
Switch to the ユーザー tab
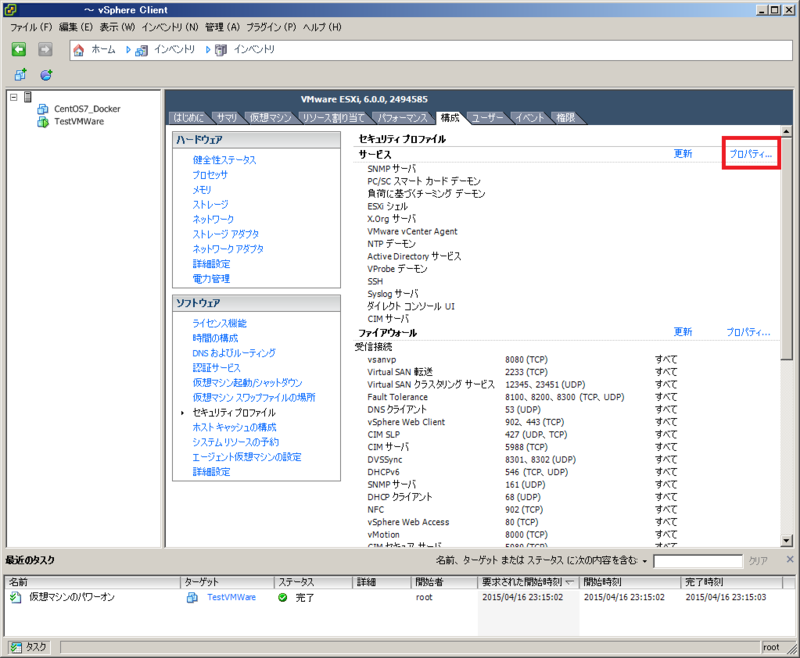(x=487, y=118)
